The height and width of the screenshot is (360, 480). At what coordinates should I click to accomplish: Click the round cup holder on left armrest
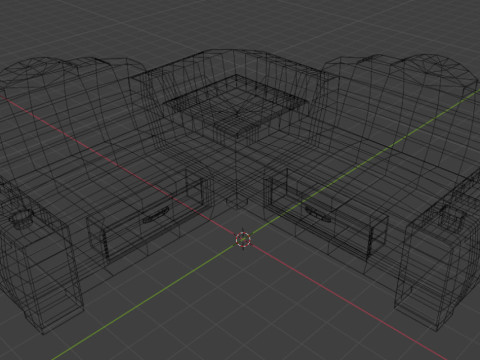(21, 219)
